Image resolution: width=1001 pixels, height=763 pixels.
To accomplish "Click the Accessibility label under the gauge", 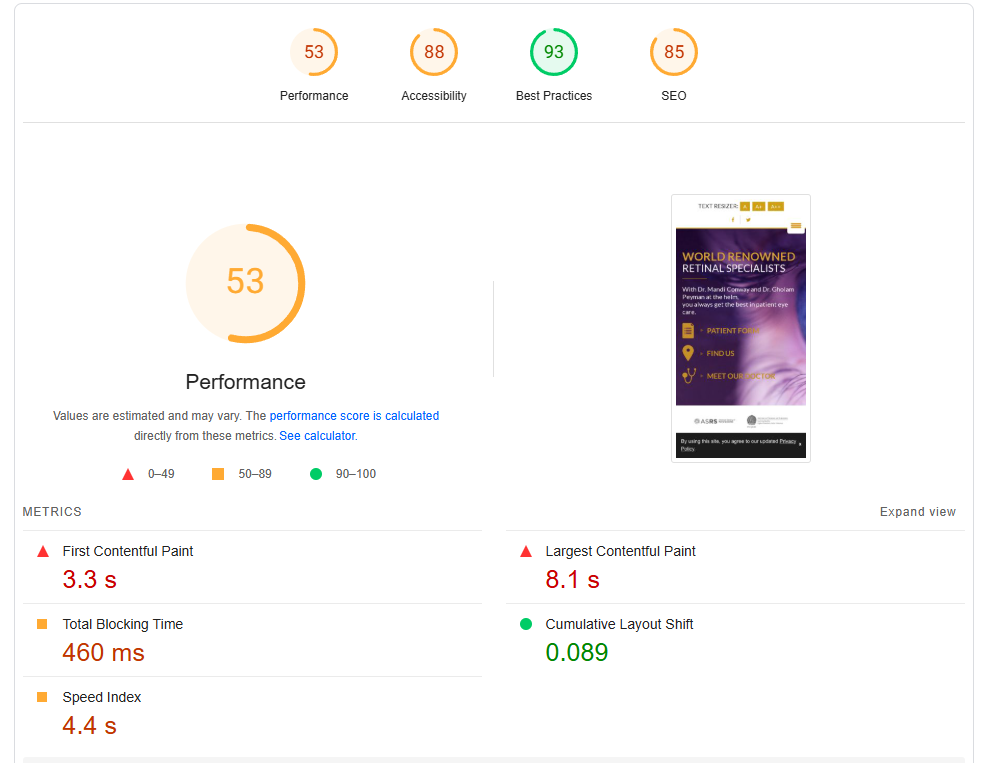I will point(433,96).
